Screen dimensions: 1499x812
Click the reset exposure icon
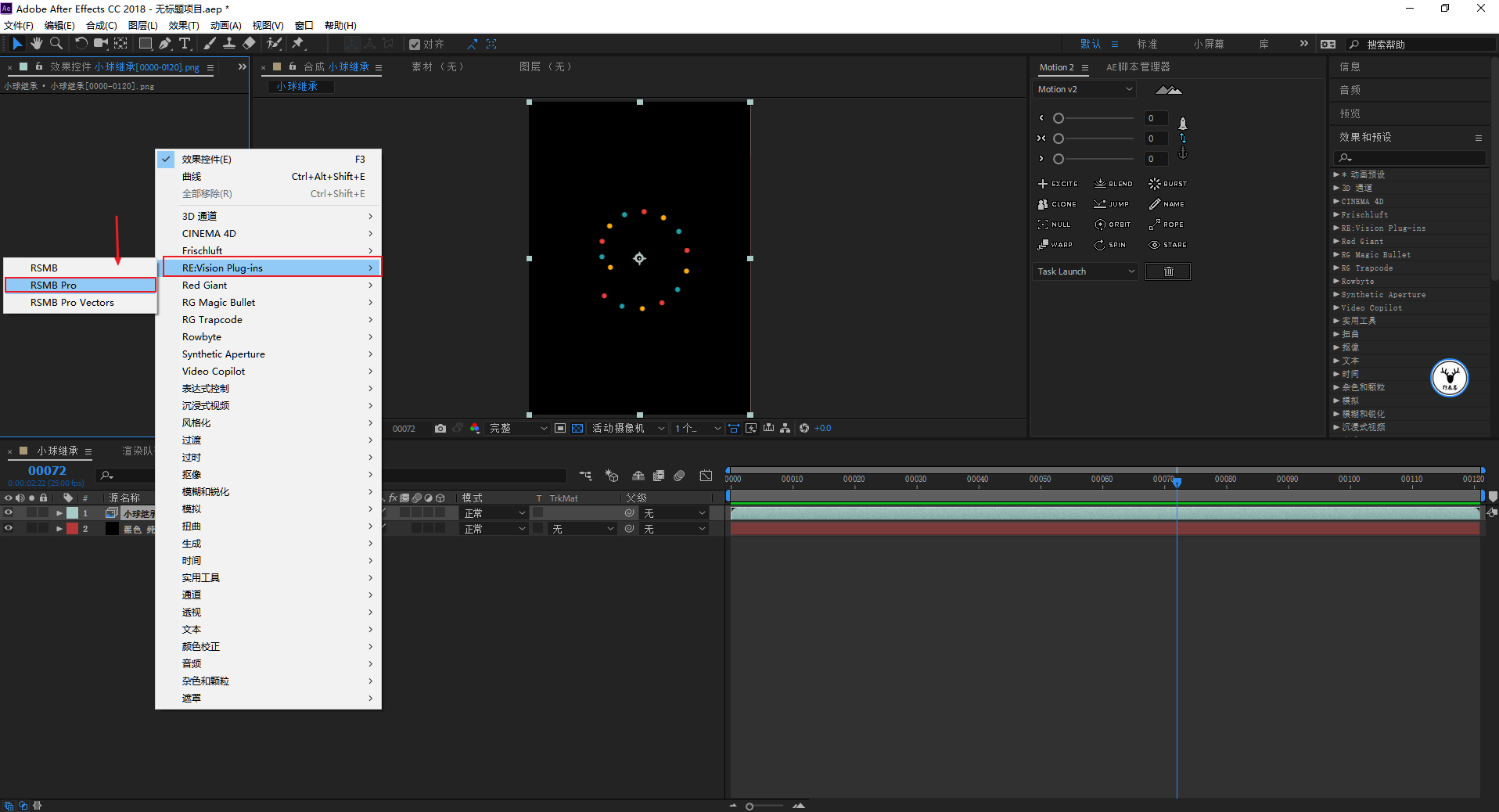[x=804, y=429]
